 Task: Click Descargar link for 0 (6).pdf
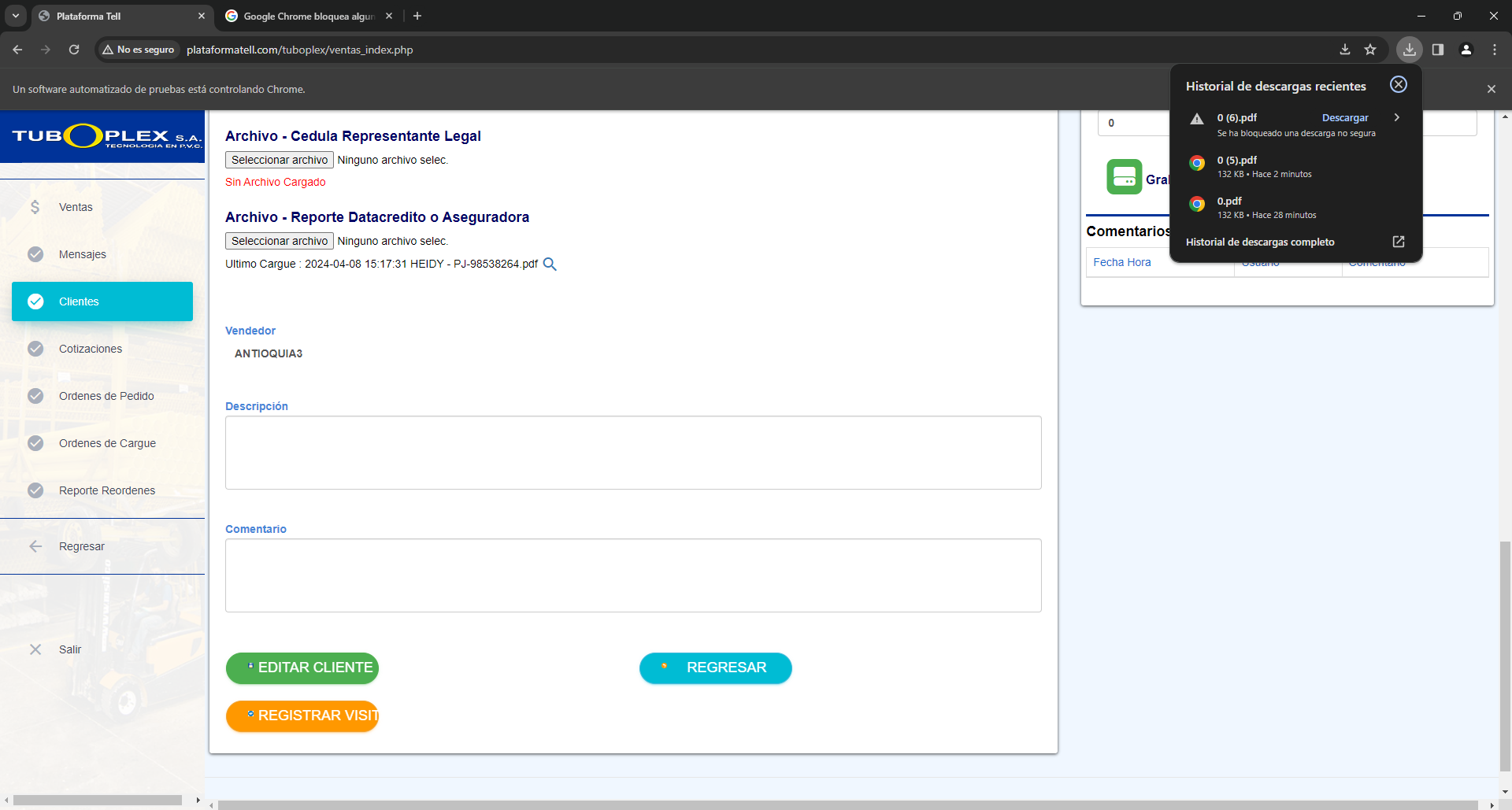[x=1344, y=118]
